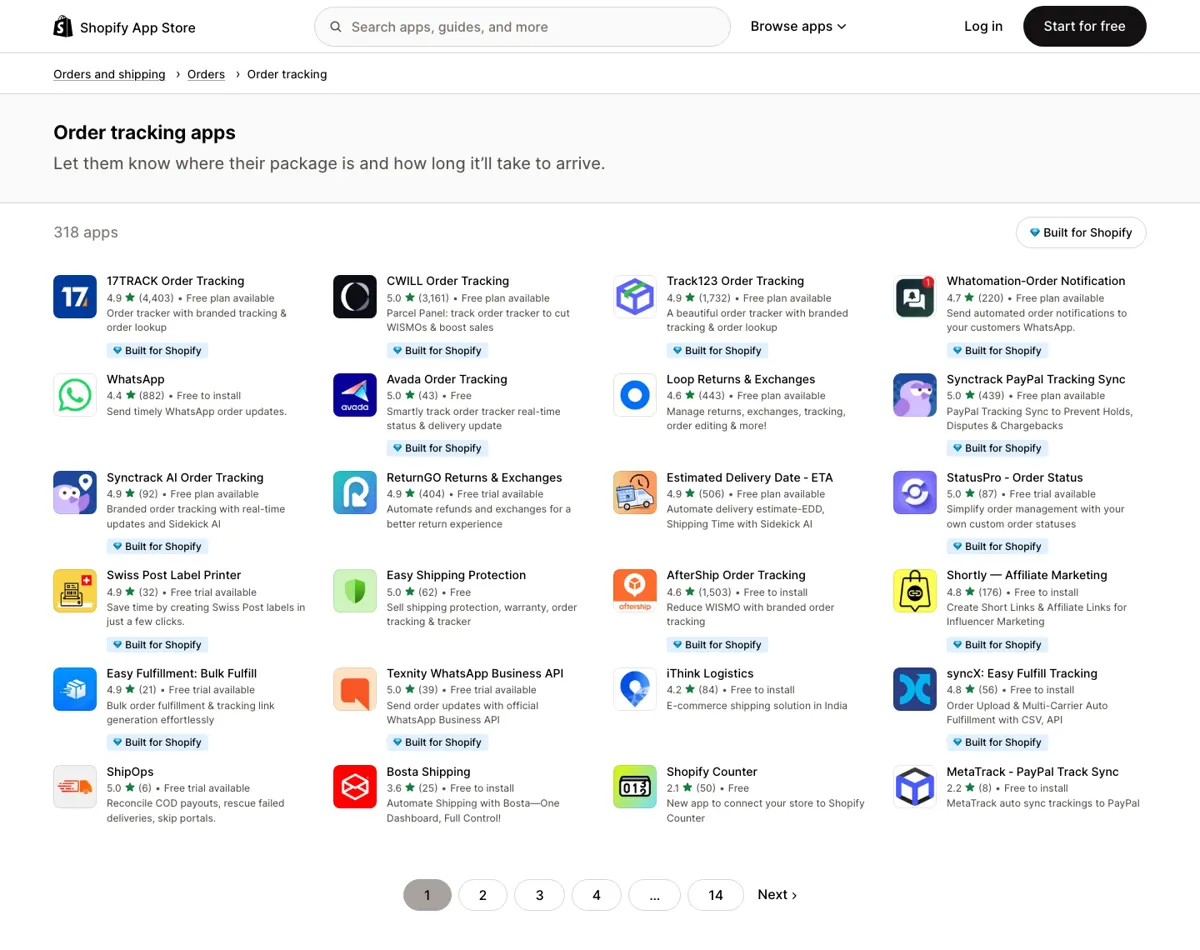The height and width of the screenshot is (950, 1200).
Task: Expand the Browse apps dropdown
Action: [x=798, y=27]
